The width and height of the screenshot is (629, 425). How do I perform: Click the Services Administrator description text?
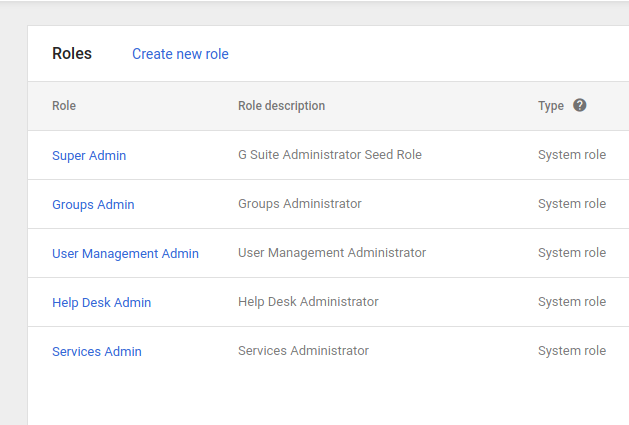[x=303, y=351]
